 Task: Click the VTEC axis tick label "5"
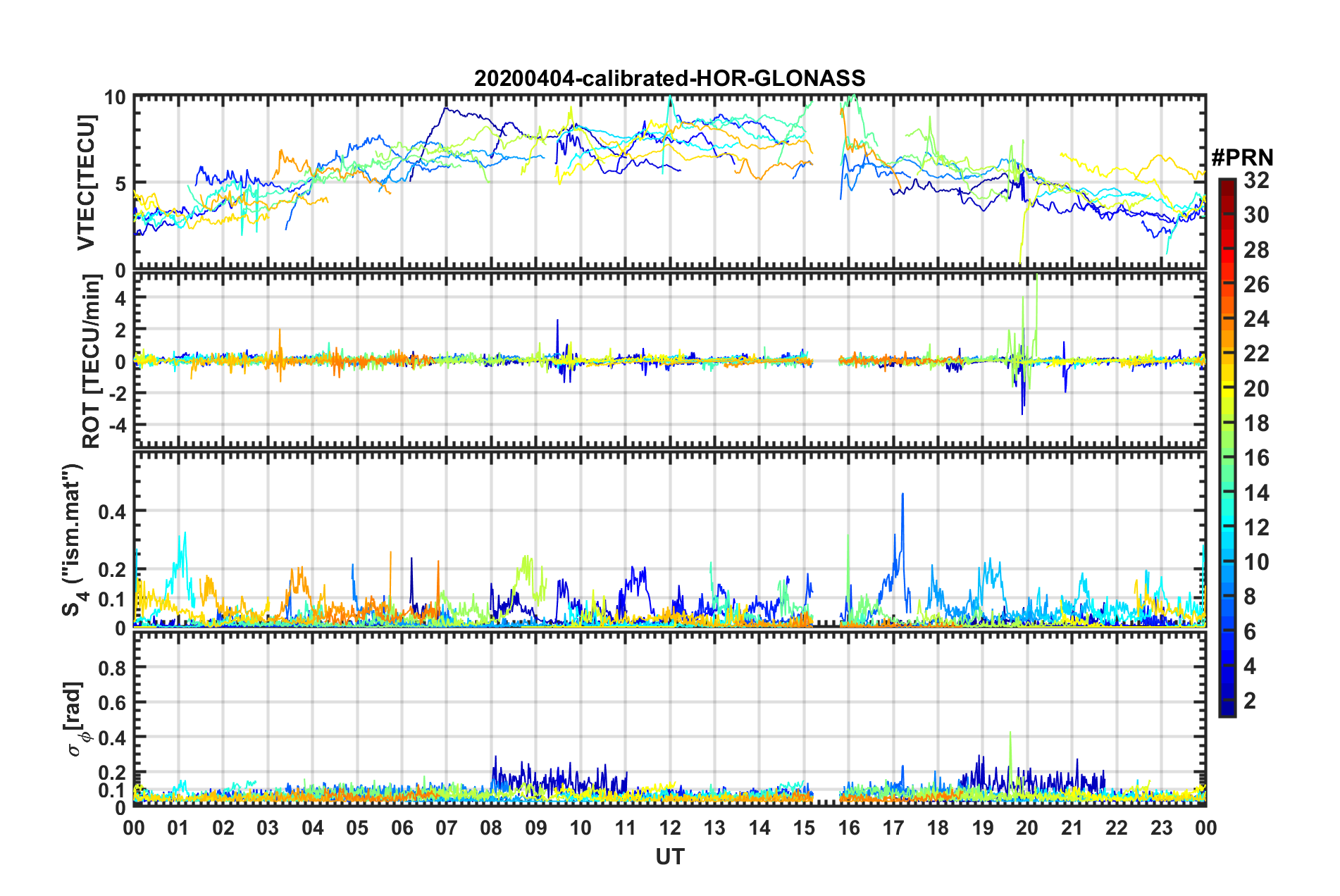coord(120,184)
